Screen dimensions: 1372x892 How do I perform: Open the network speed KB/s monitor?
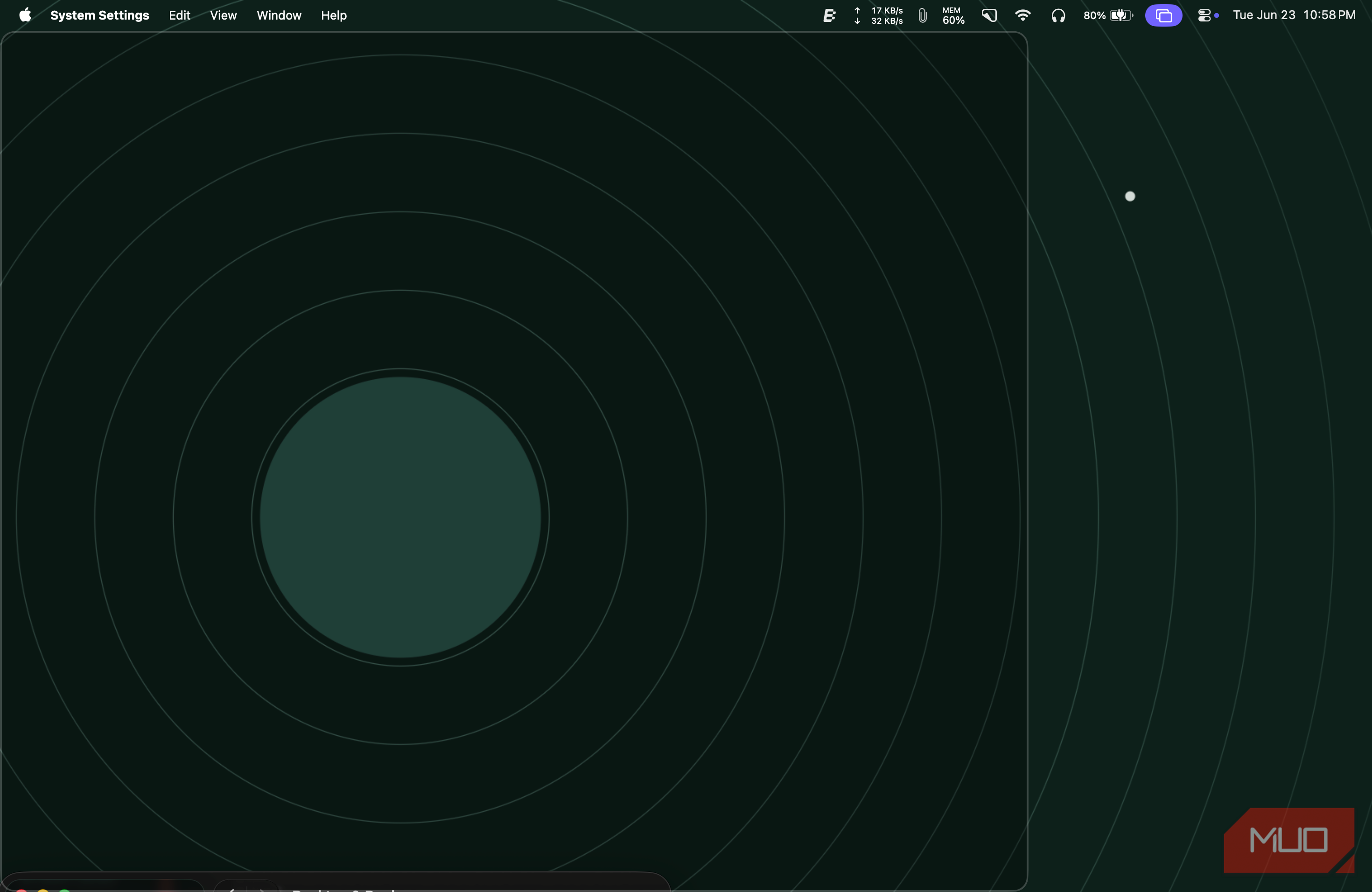(879, 15)
